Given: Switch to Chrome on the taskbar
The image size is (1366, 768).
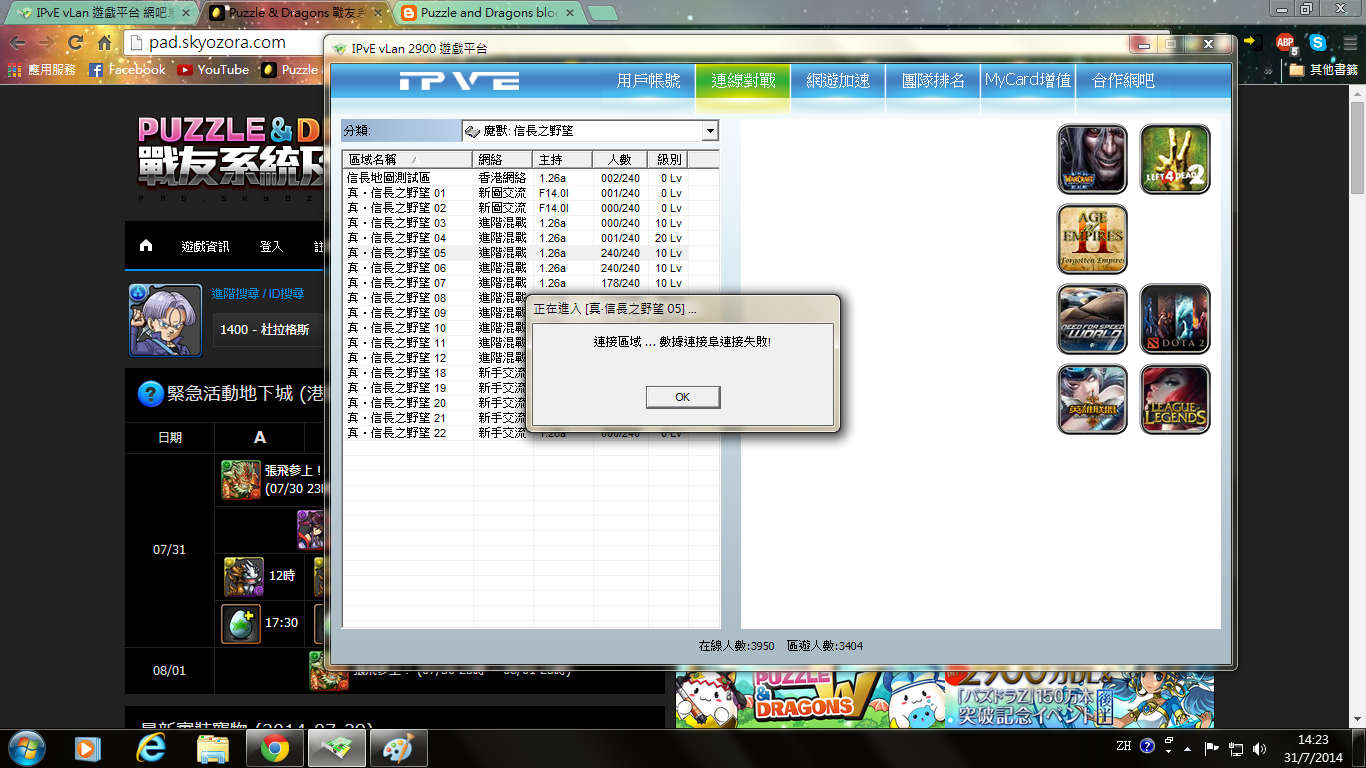Looking at the screenshot, I should point(275,748).
